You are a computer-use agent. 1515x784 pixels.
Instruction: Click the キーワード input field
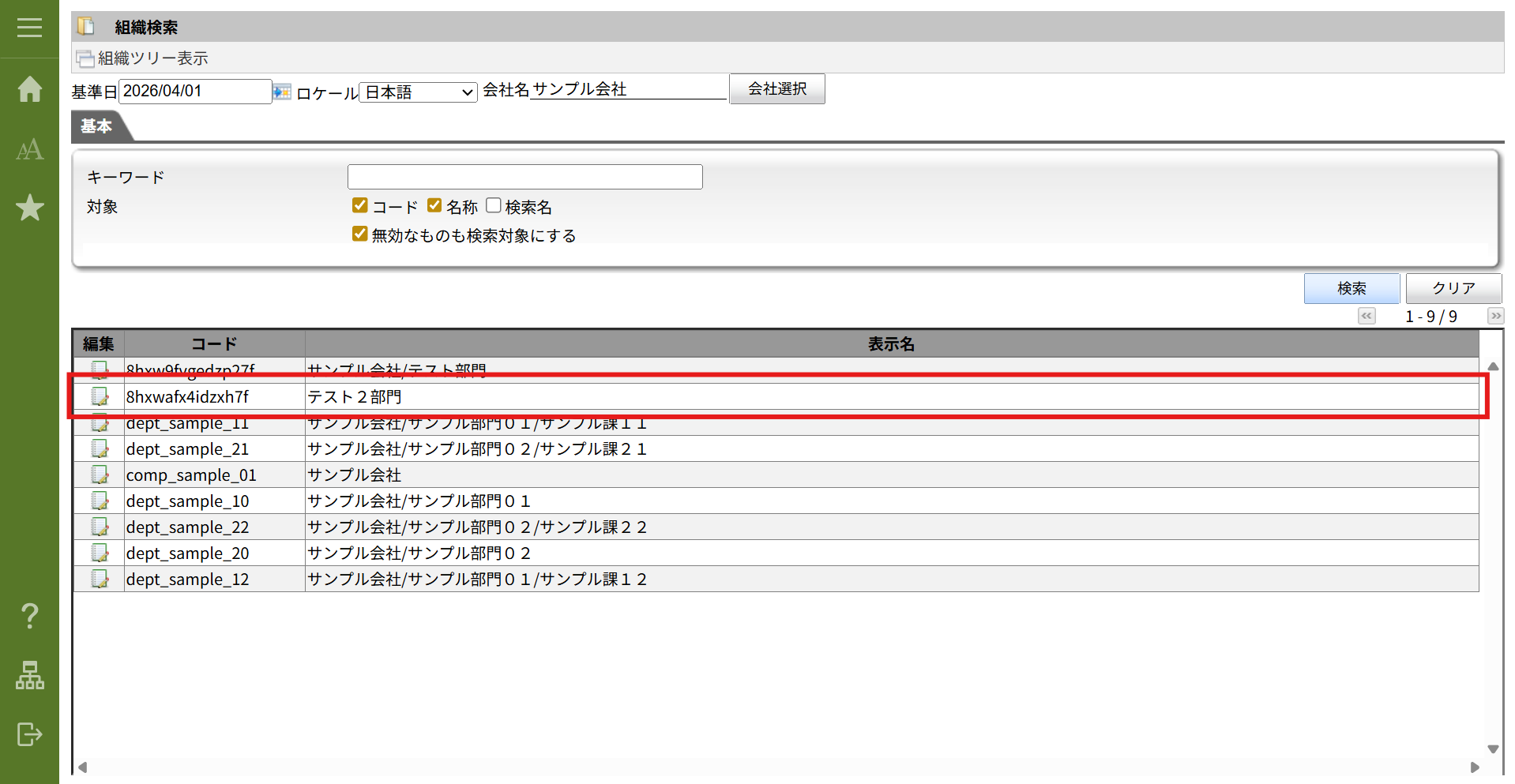coord(524,177)
